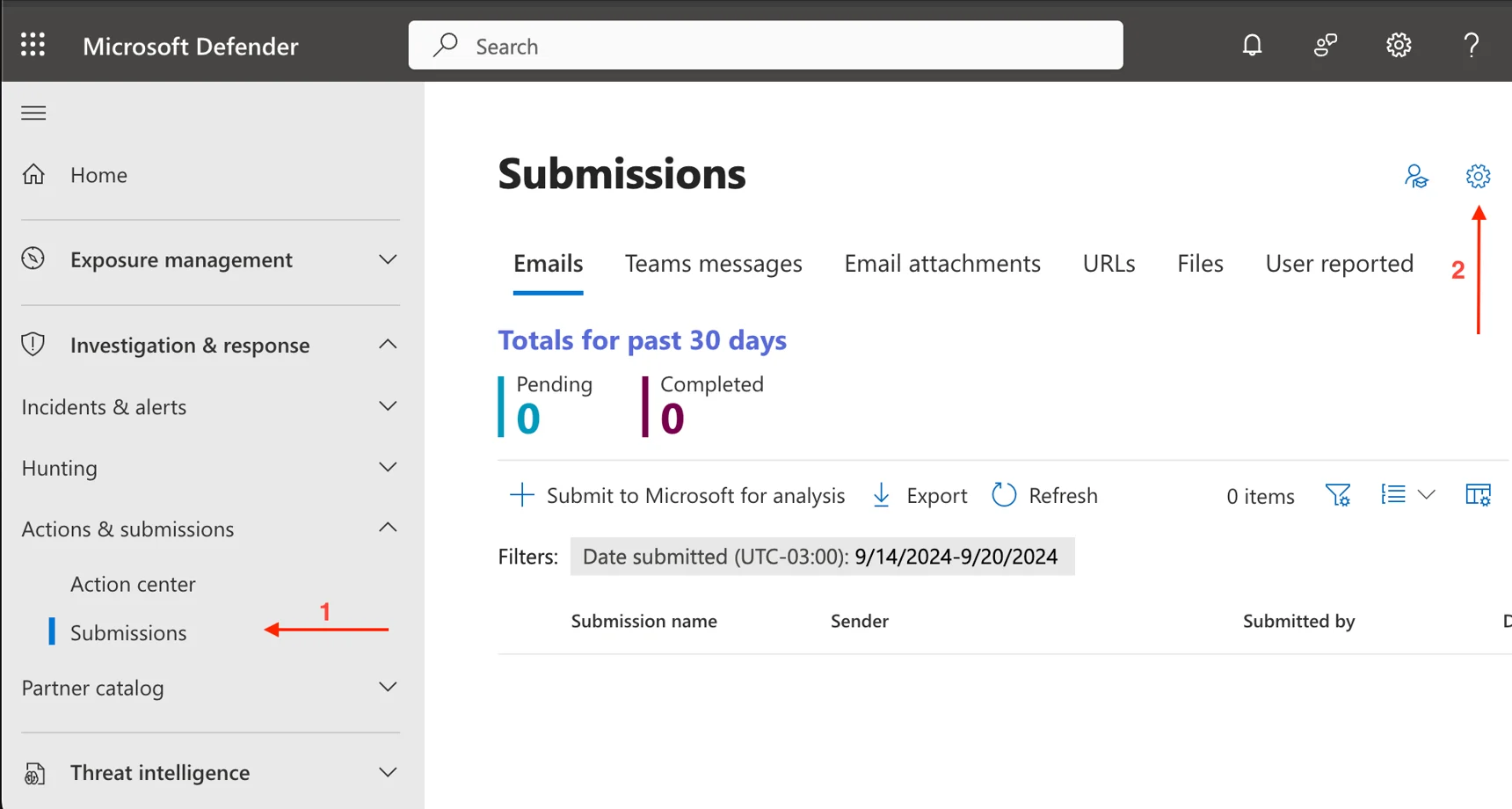Switch to the User reported tab
Screen dimensions: 1512x809
(x=1339, y=264)
